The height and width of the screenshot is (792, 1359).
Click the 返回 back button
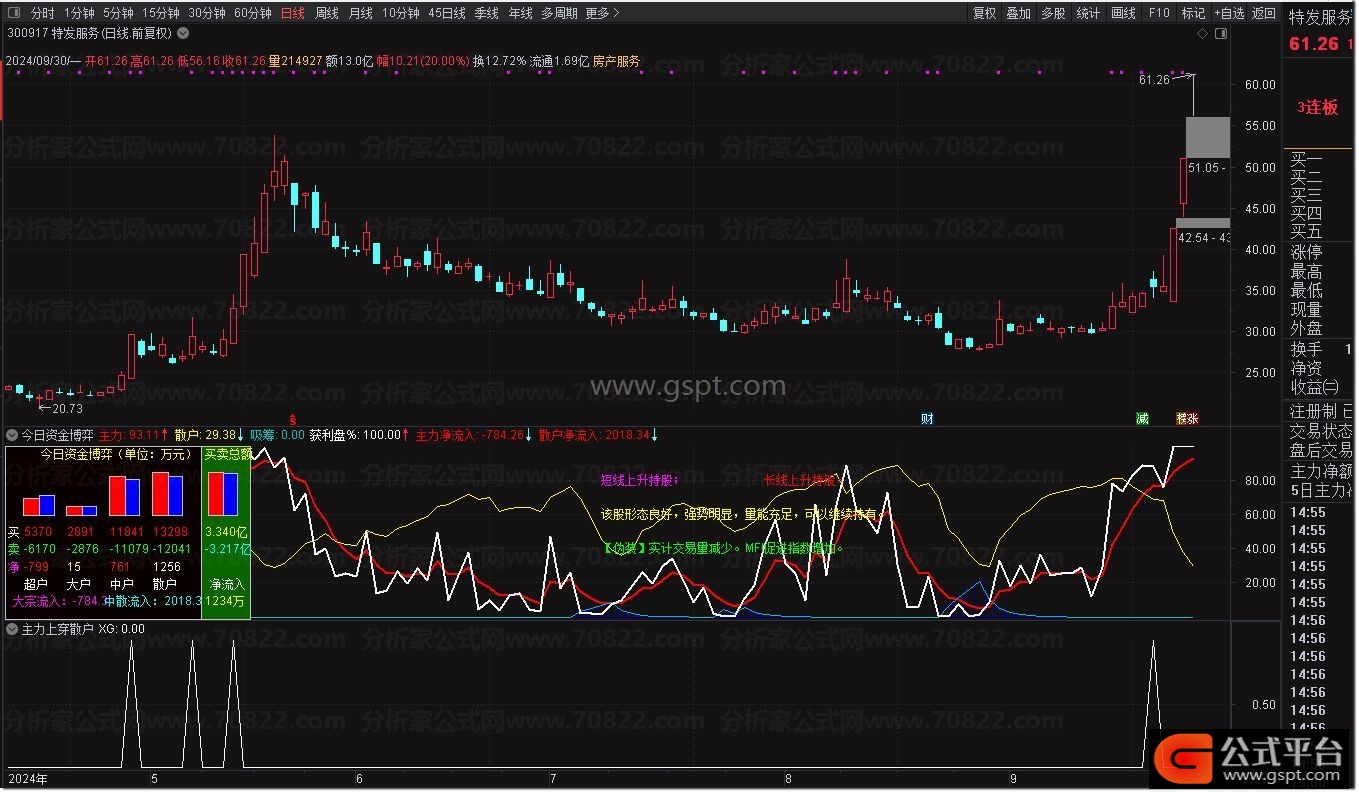point(1264,13)
